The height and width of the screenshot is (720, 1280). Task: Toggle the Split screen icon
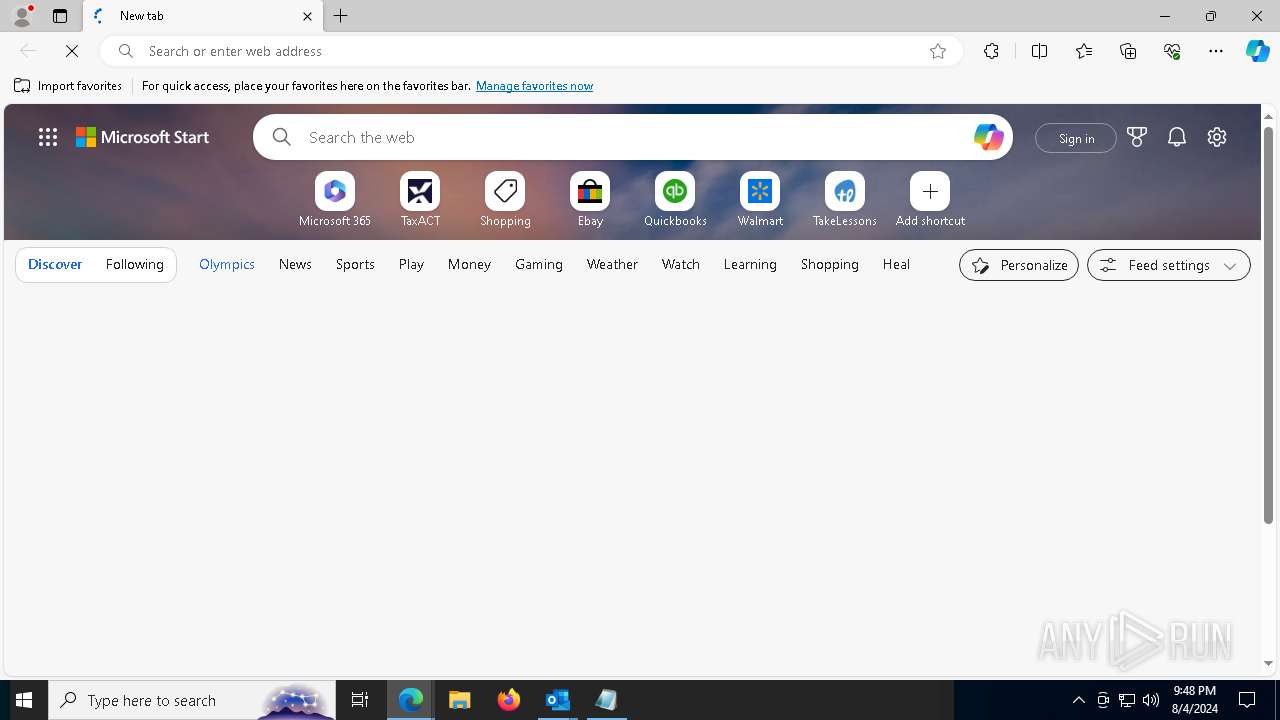[x=1039, y=51]
